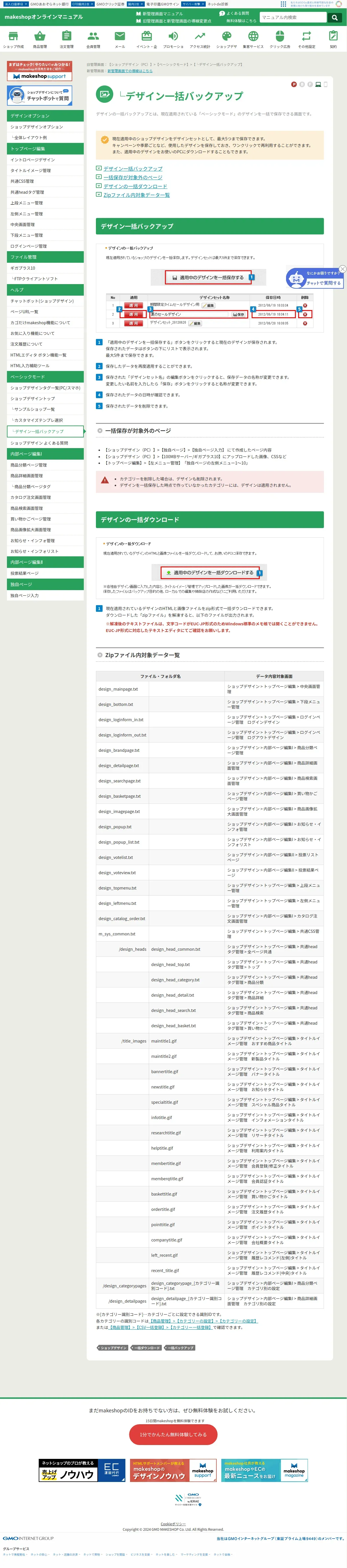Open 売上げアップノウハウ footer banner

coord(81,1471)
